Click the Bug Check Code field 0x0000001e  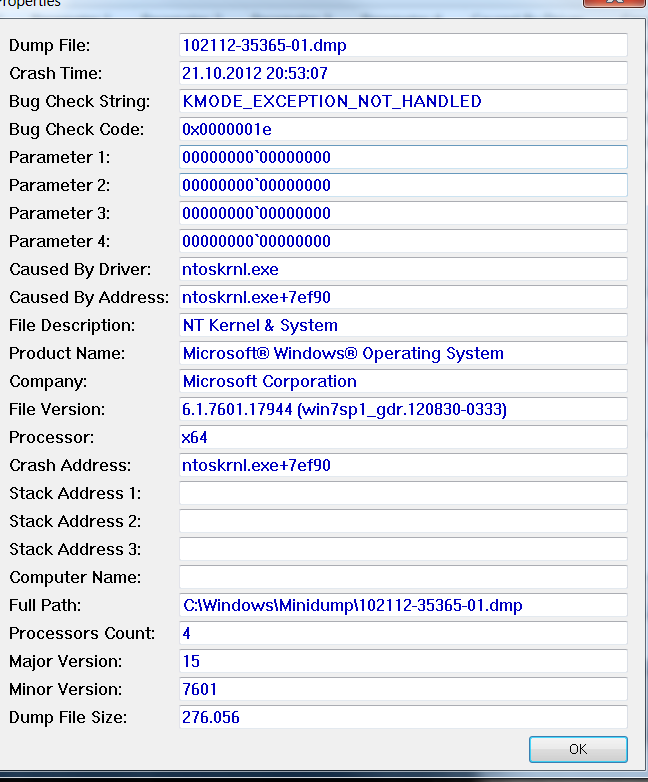coord(403,129)
